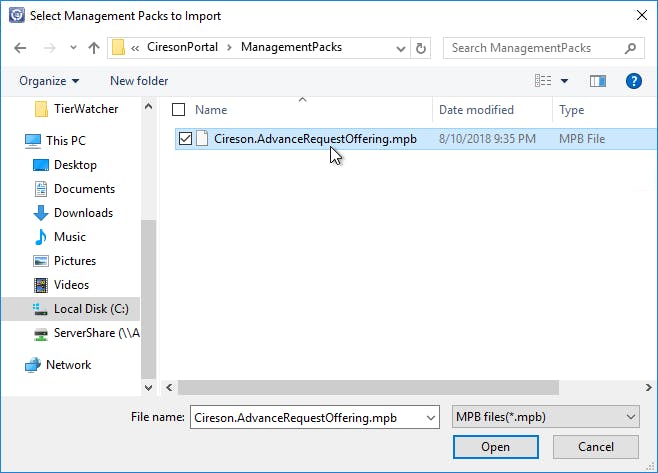This screenshot has width=658, height=473.
Task: Click the MPB File type cell
Action: pos(582,139)
